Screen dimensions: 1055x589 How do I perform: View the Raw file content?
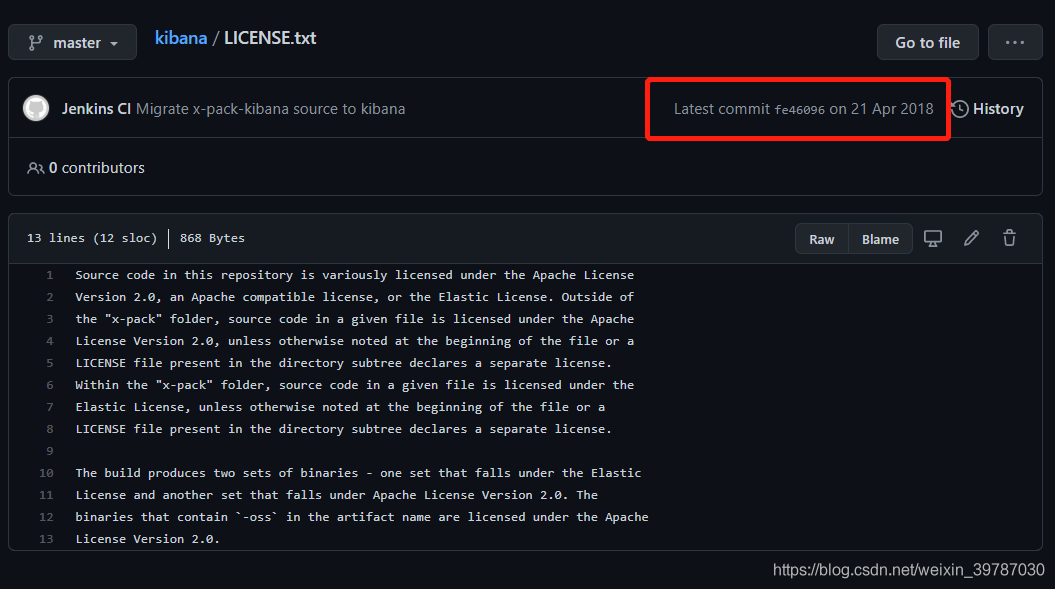(822, 239)
